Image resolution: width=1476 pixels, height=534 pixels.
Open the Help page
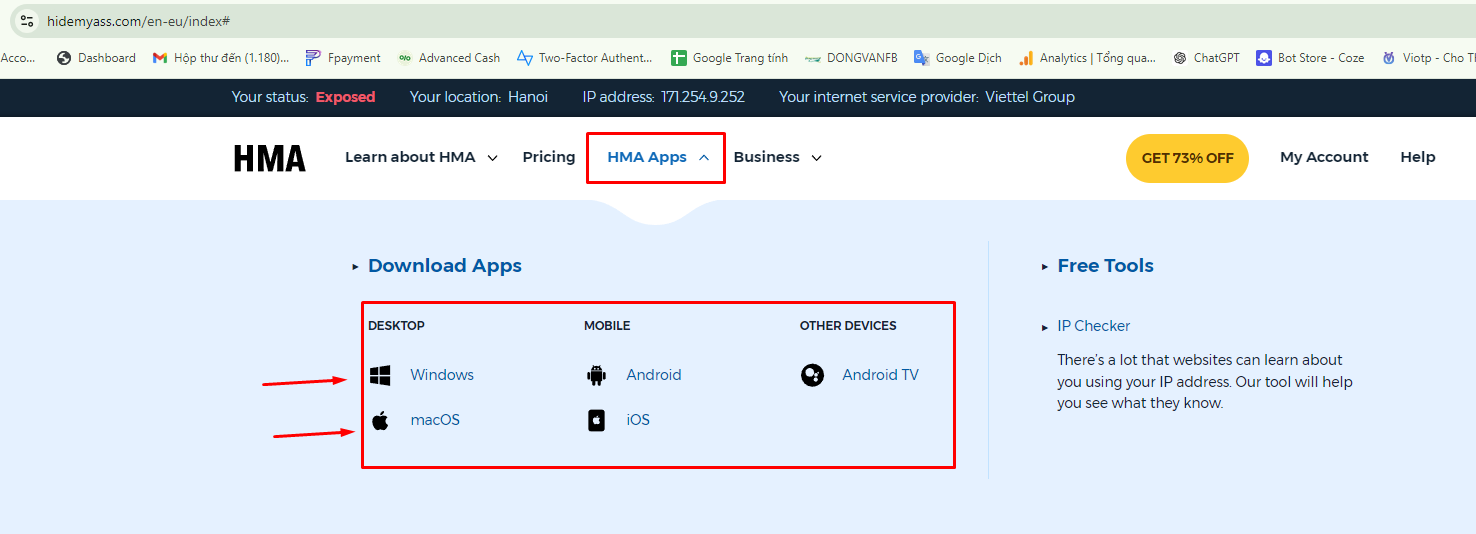coord(1418,157)
